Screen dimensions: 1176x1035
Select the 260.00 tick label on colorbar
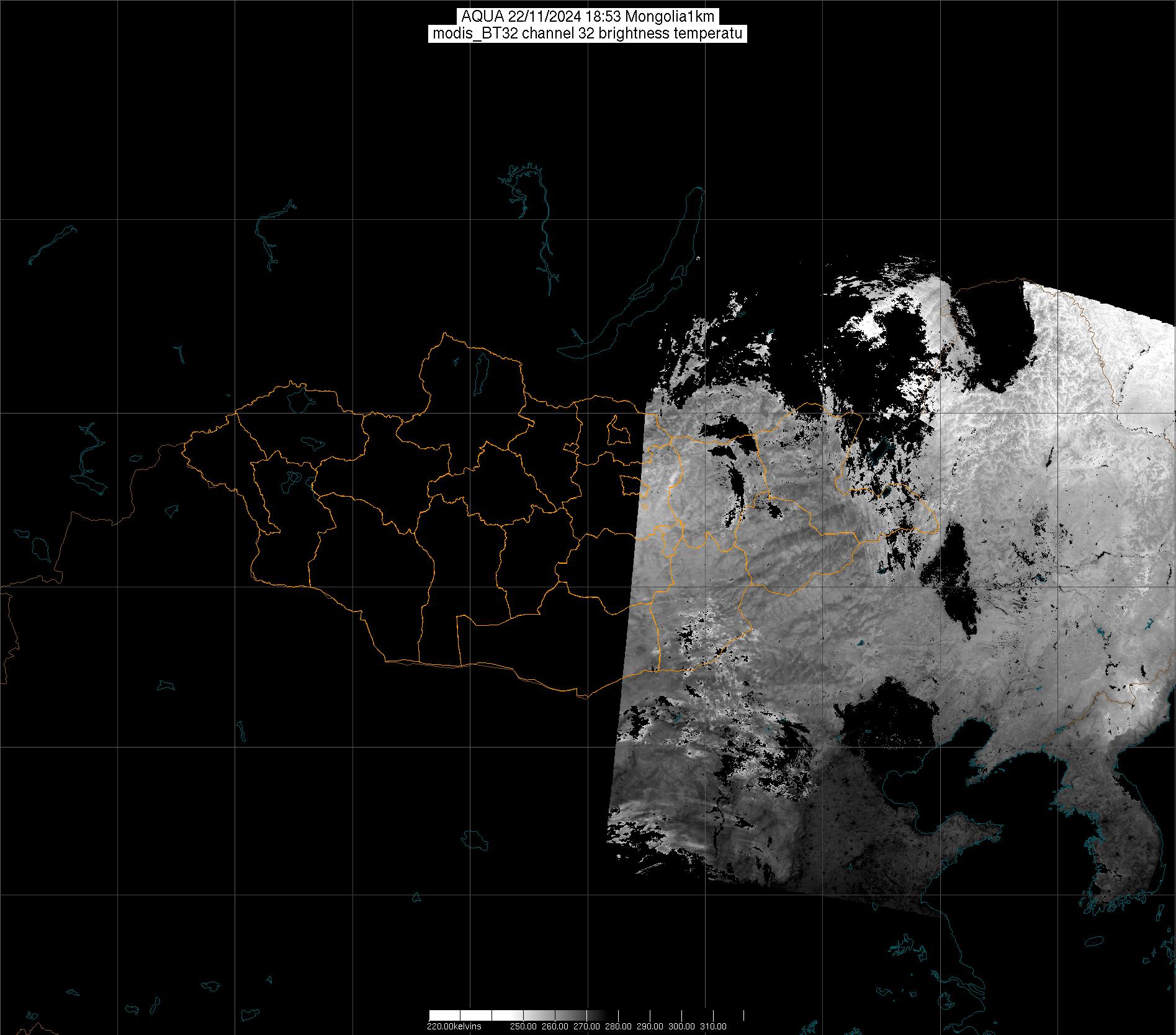click(554, 1026)
